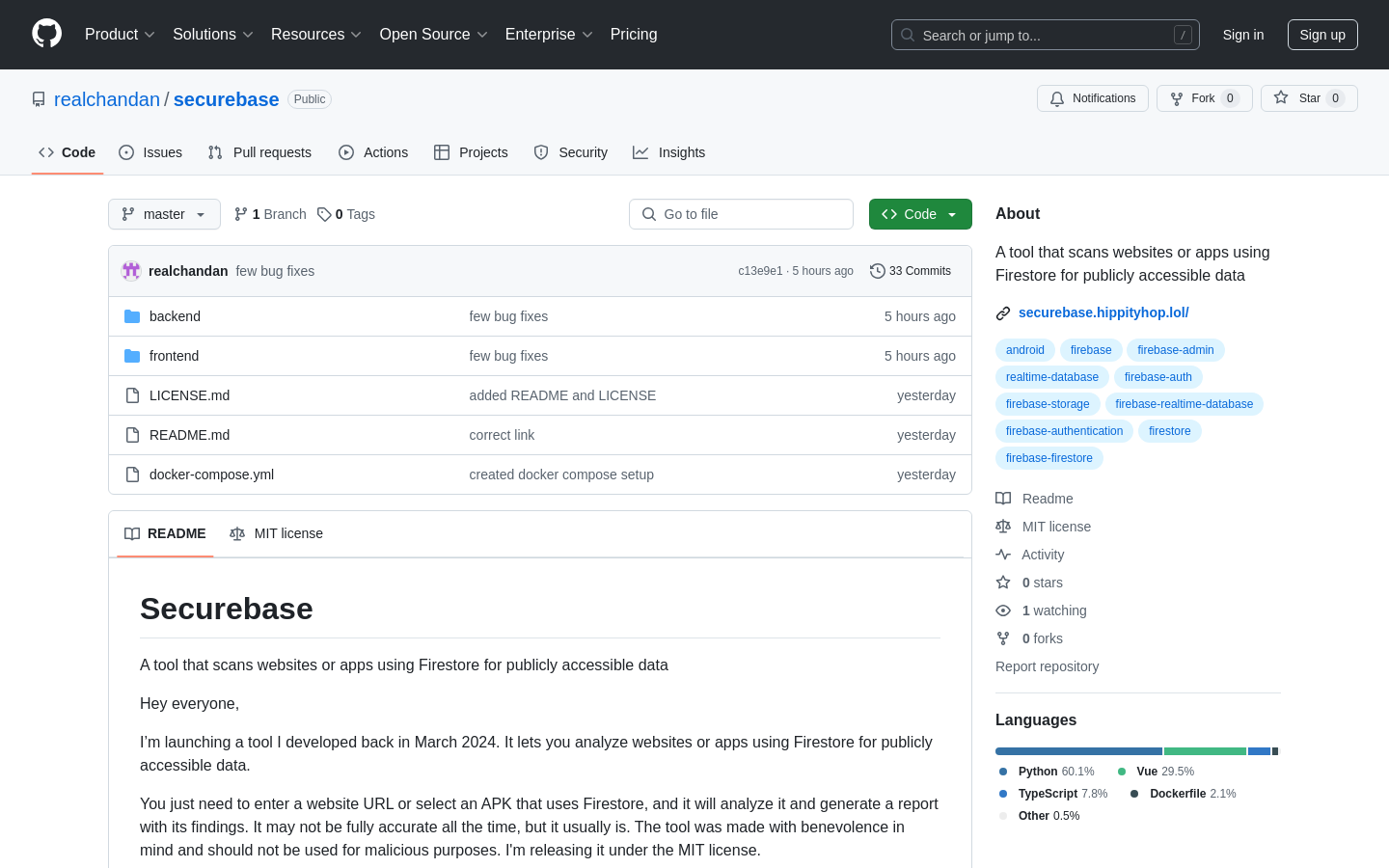Expand the Open Source menu
Image resolution: width=1389 pixels, height=868 pixels.
[433, 35]
